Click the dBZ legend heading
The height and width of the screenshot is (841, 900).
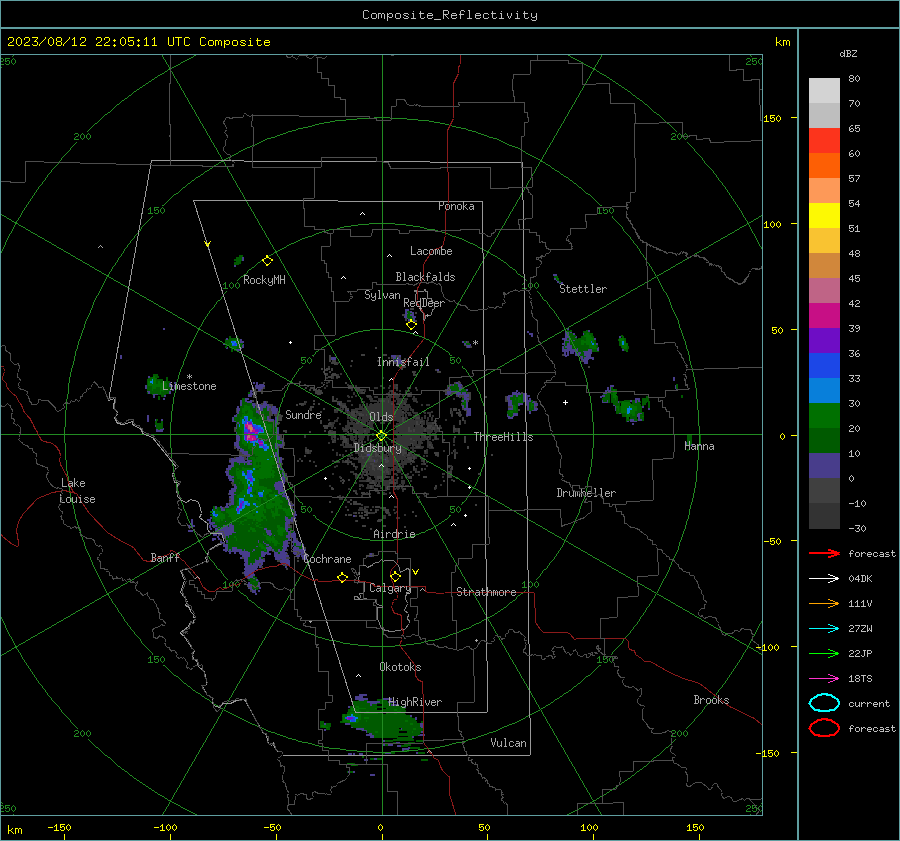pyautogui.click(x=848, y=53)
